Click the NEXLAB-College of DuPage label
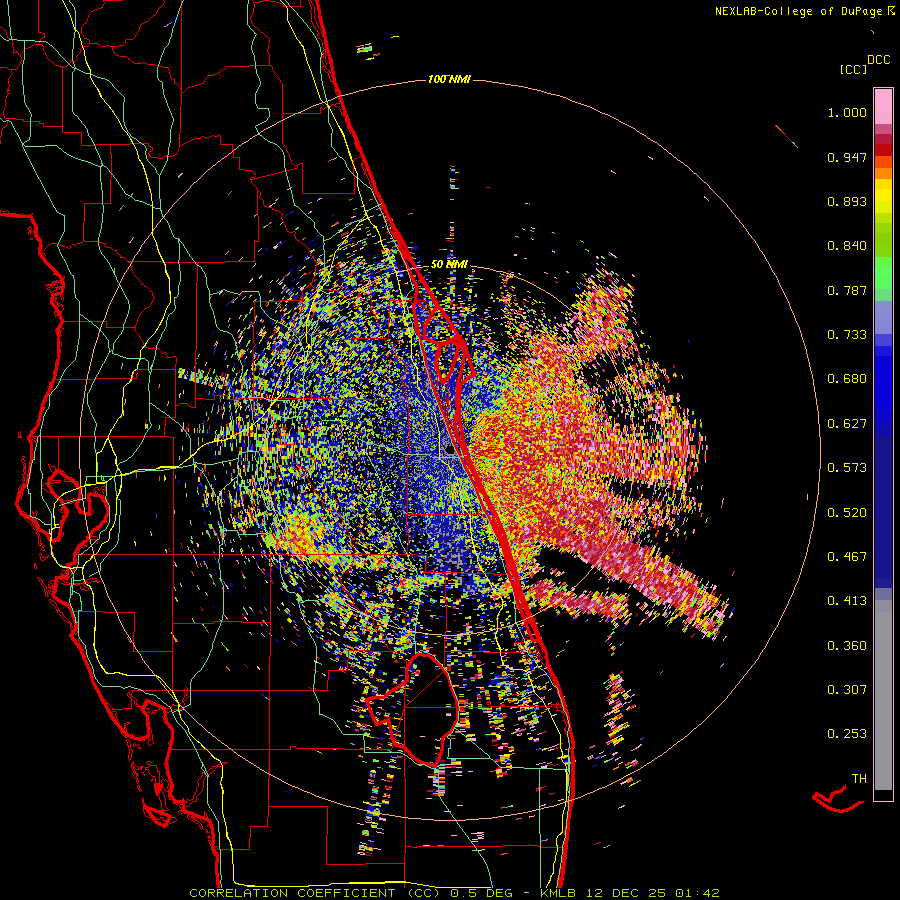The width and height of the screenshot is (900, 900). coord(798,11)
